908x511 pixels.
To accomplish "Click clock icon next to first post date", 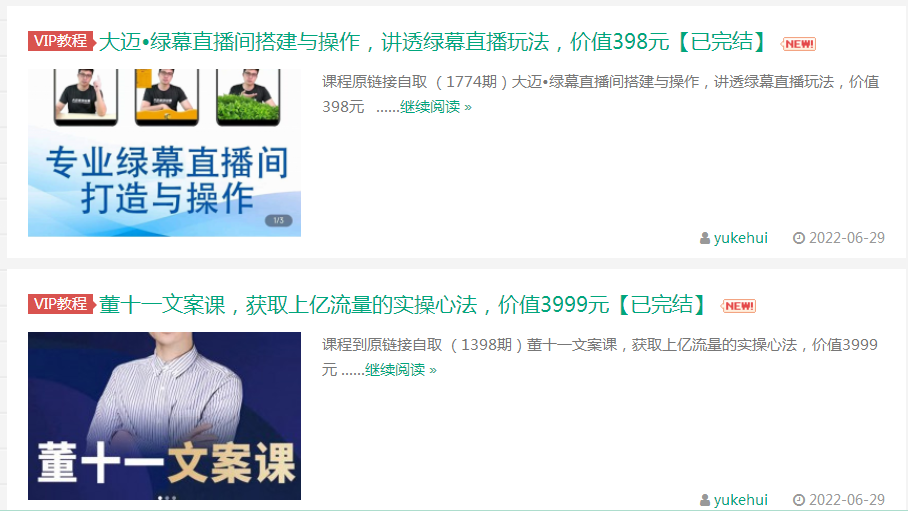I will [x=799, y=238].
